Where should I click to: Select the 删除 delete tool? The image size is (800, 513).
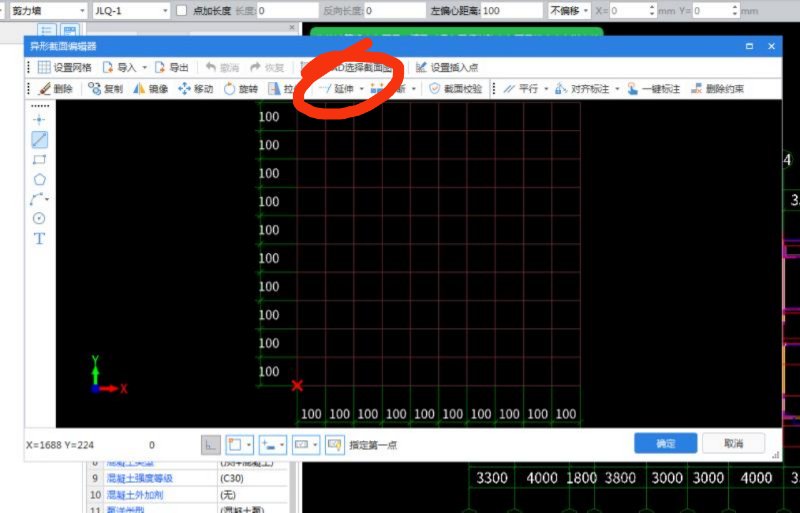pyautogui.click(x=56, y=89)
